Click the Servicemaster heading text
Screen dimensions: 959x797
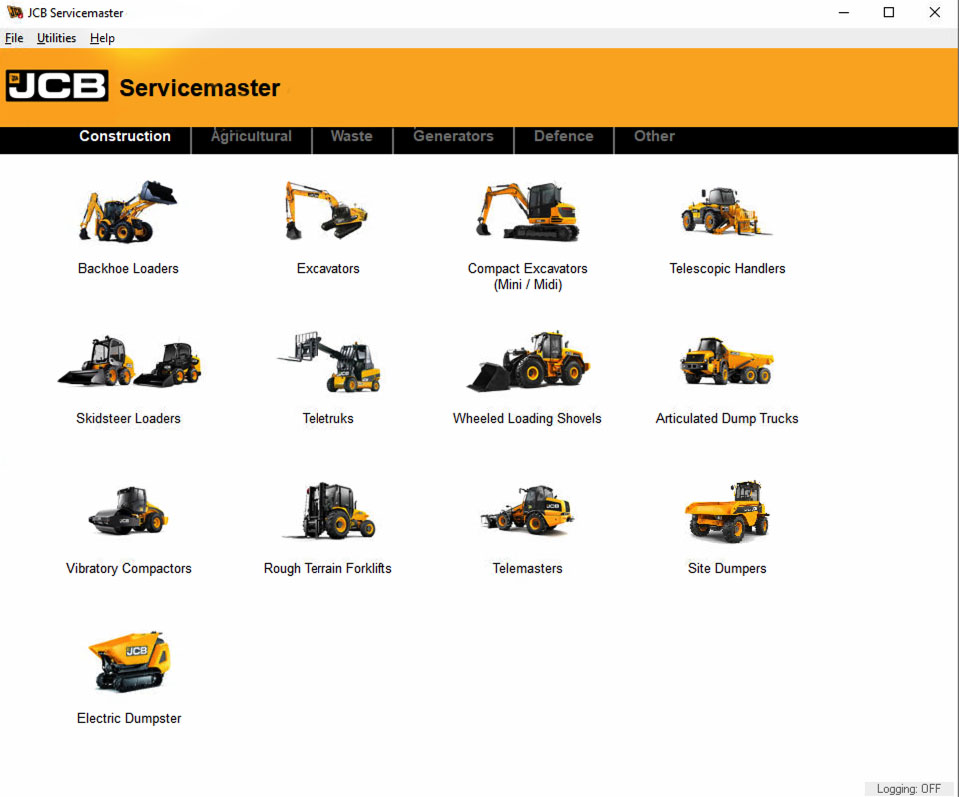coord(200,87)
